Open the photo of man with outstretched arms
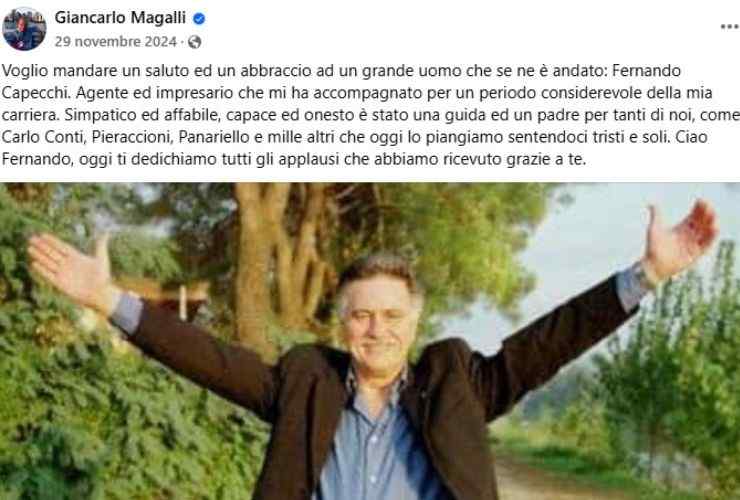740x500 pixels. point(370,341)
